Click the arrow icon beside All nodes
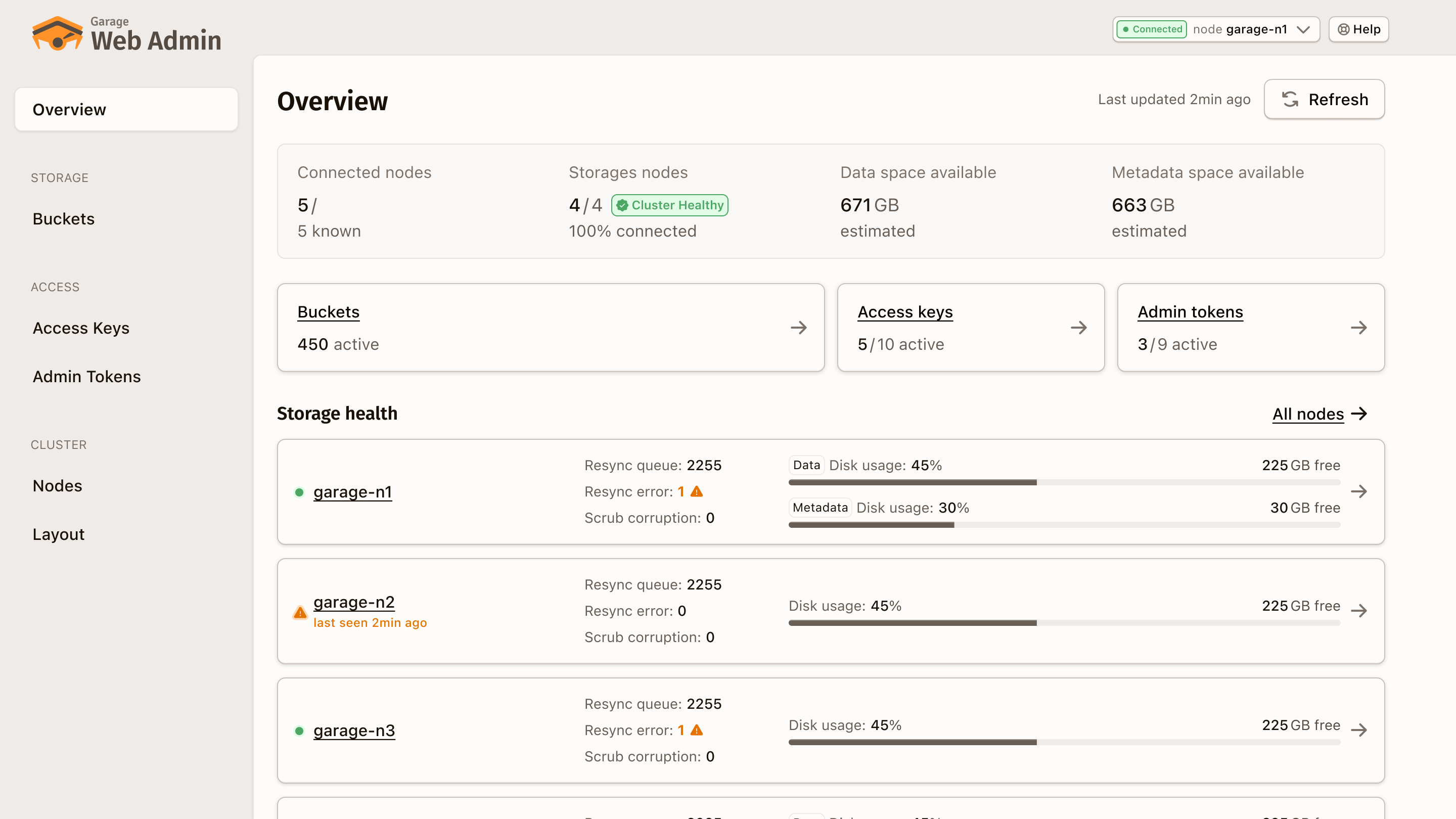The image size is (1456, 819). click(1359, 414)
